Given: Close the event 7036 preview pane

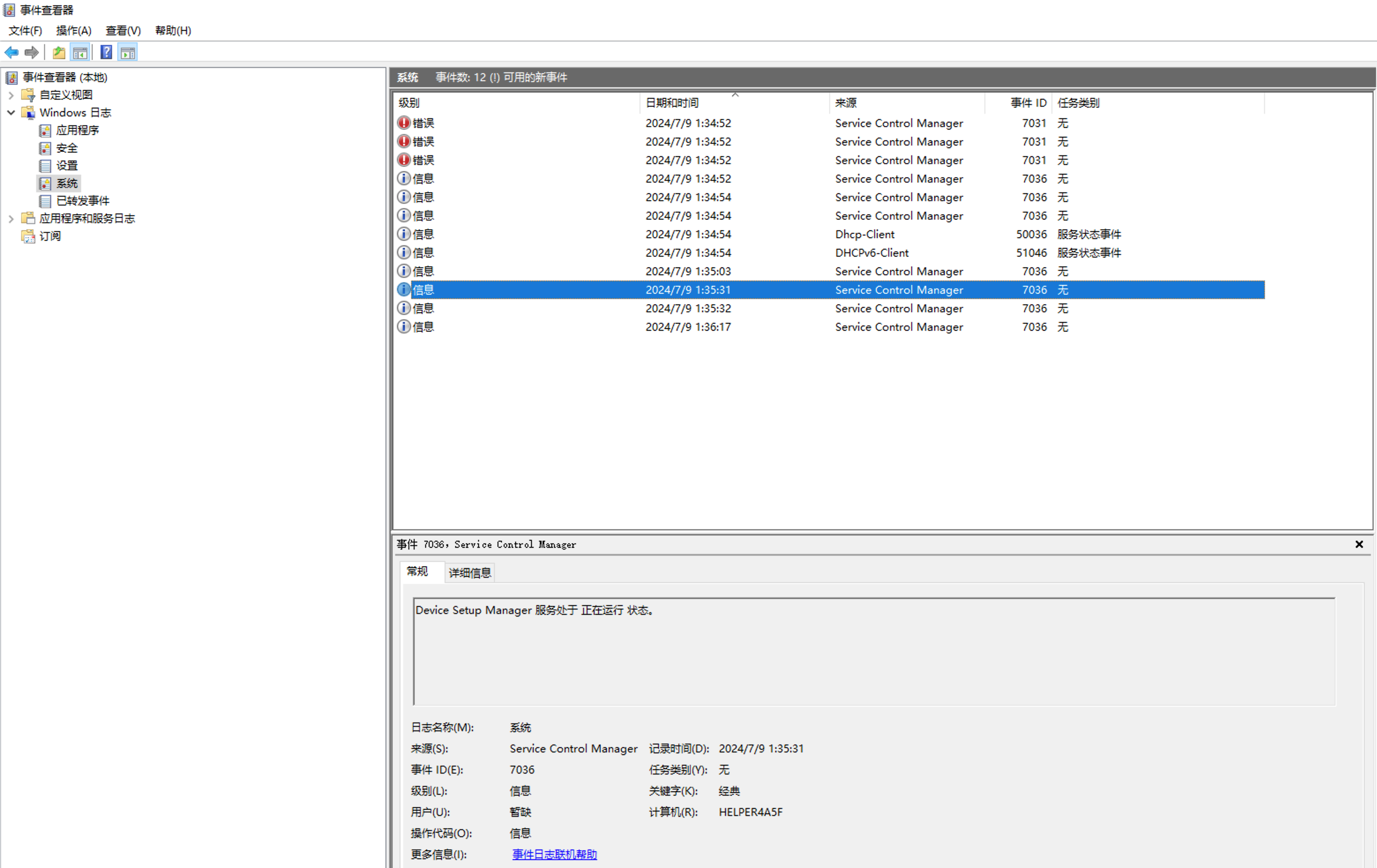Looking at the screenshot, I should (x=1359, y=544).
